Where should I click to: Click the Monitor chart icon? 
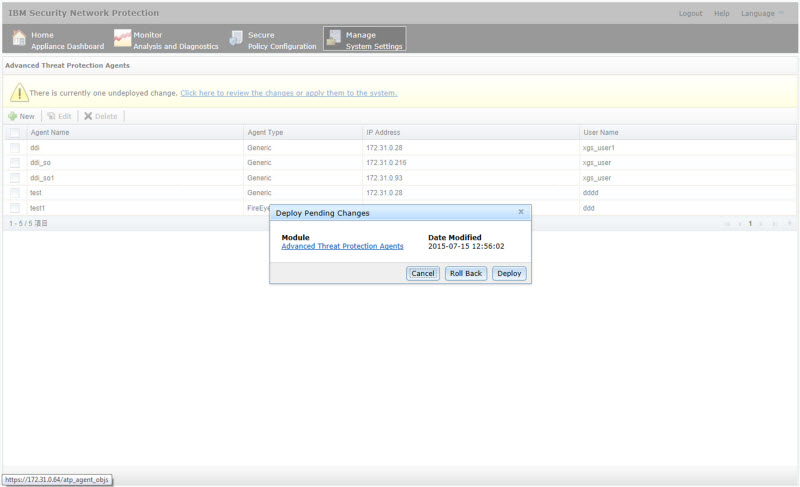pos(122,39)
